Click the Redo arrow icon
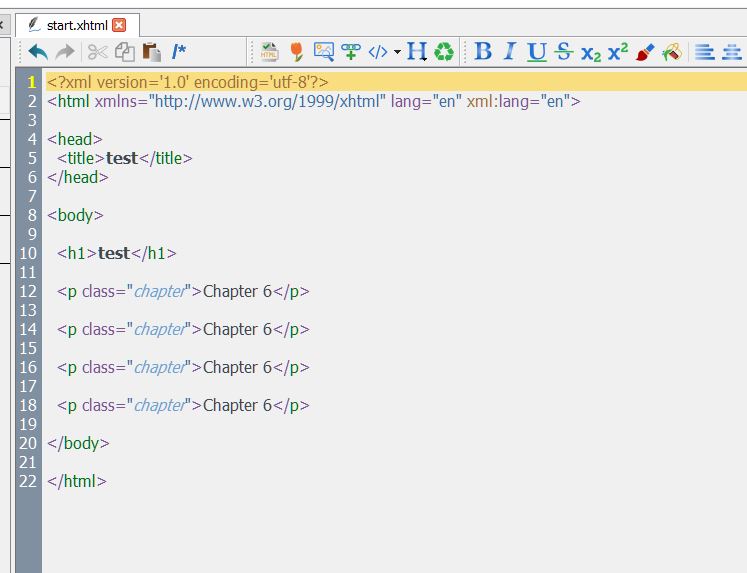 [x=65, y=51]
